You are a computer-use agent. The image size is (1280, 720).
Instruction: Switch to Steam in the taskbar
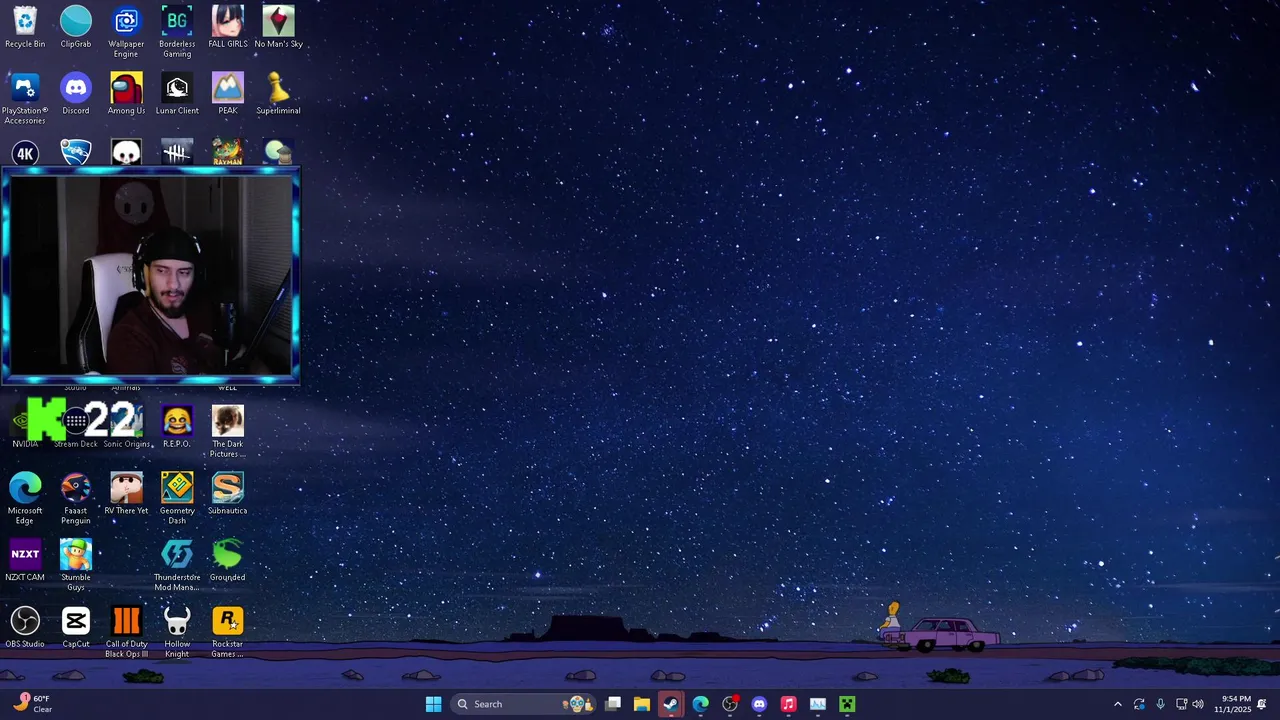pos(671,704)
